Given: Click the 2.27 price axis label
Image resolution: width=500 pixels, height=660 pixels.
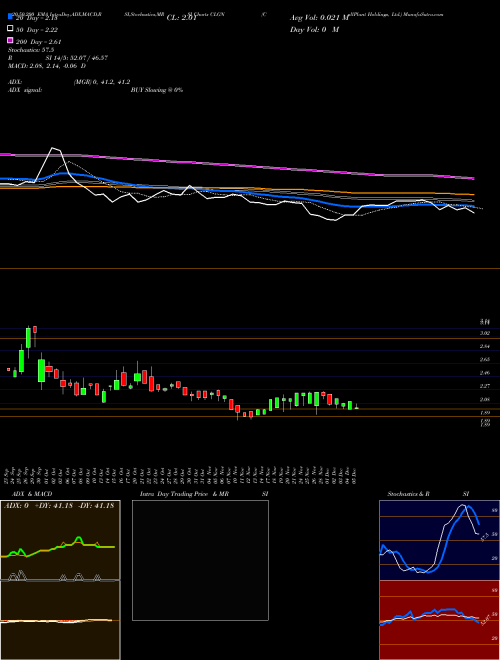Looking at the screenshot, I should click(484, 386).
